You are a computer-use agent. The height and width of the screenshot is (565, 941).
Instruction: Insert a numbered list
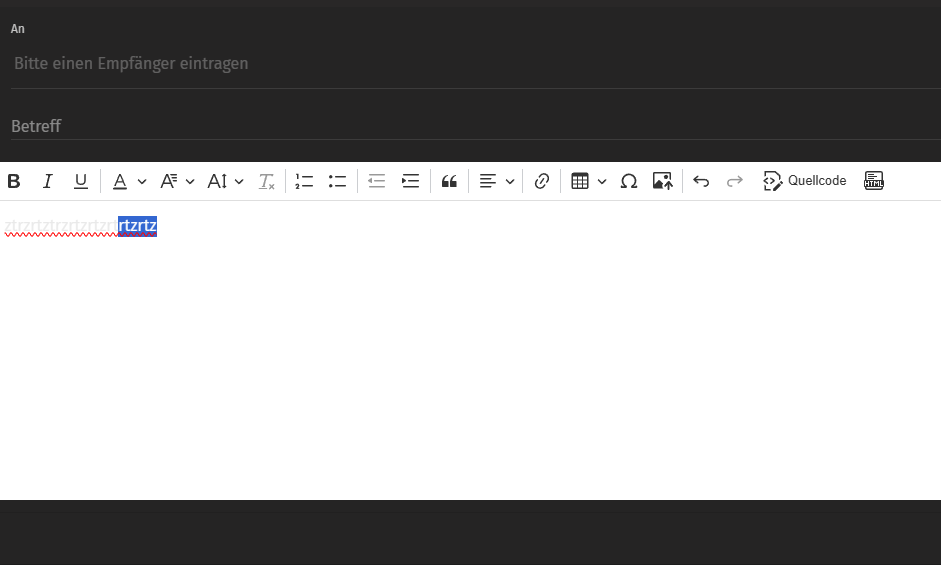tap(304, 181)
